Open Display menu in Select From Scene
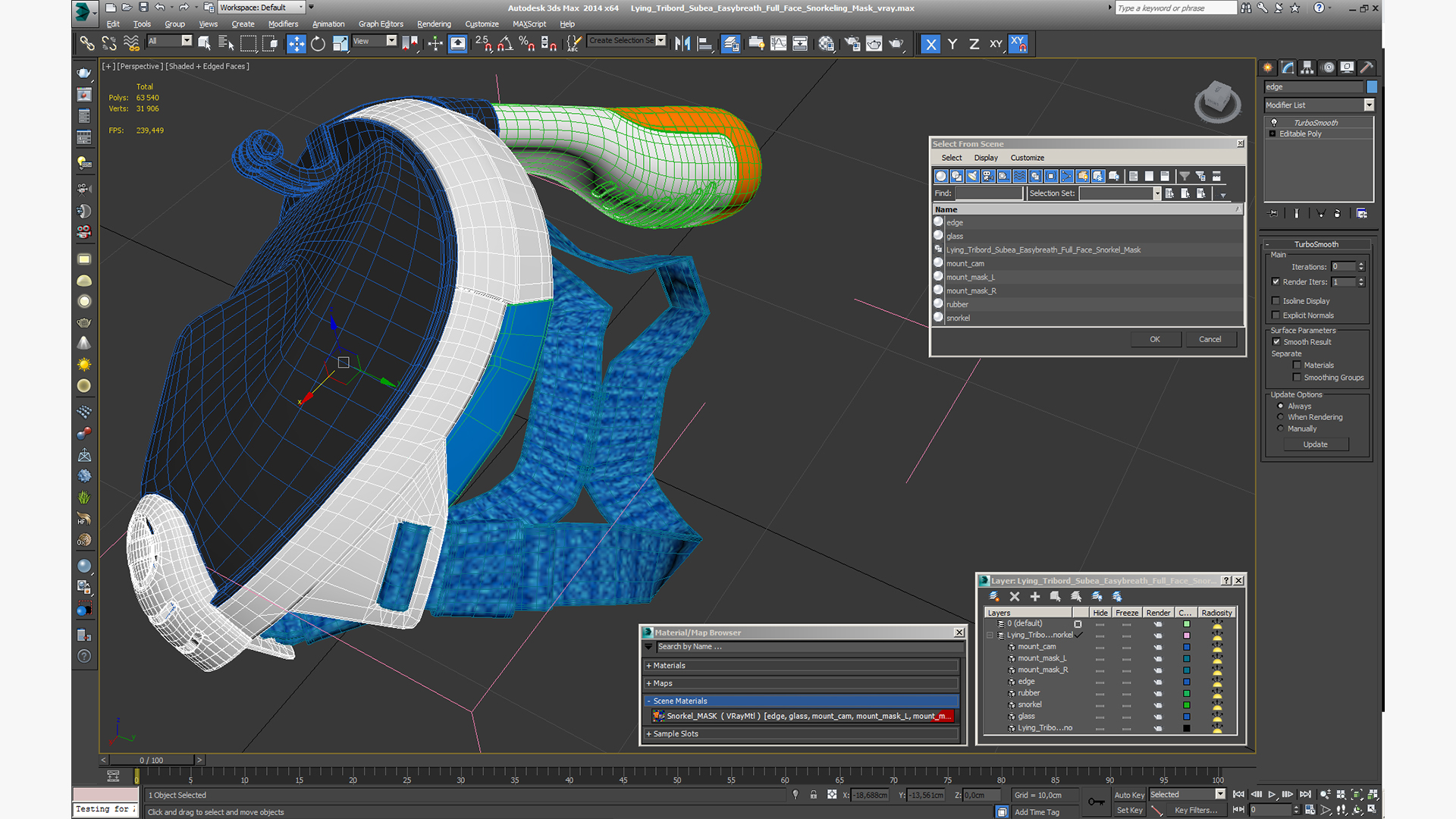This screenshot has width=1456, height=819. tap(986, 158)
